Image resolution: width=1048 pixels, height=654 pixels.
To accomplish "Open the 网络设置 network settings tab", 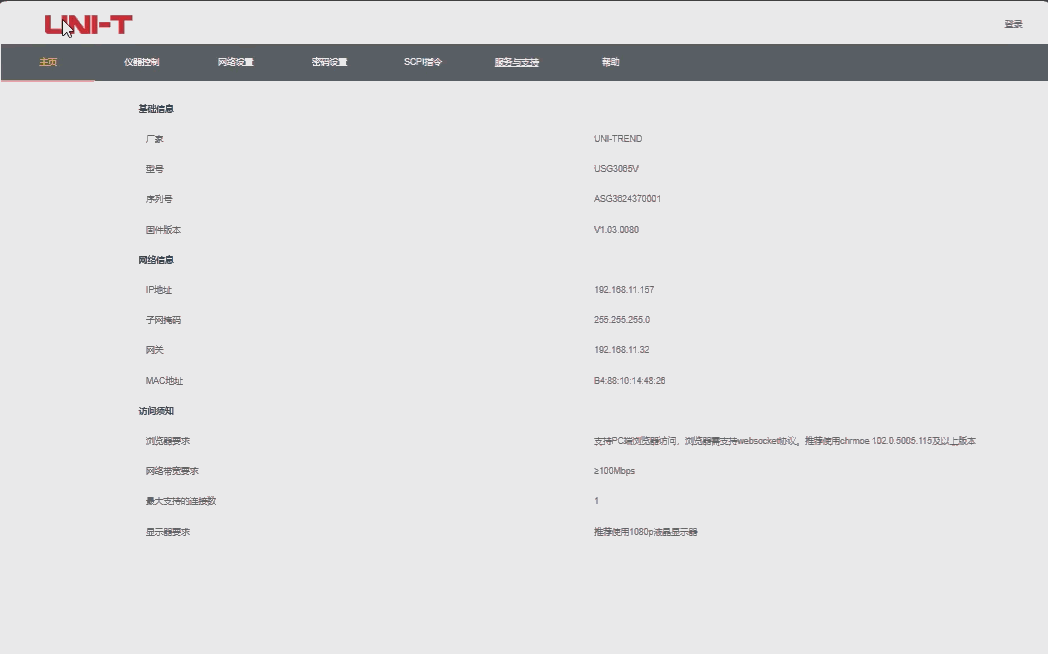I will pyautogui.click(x=235, y=62).
